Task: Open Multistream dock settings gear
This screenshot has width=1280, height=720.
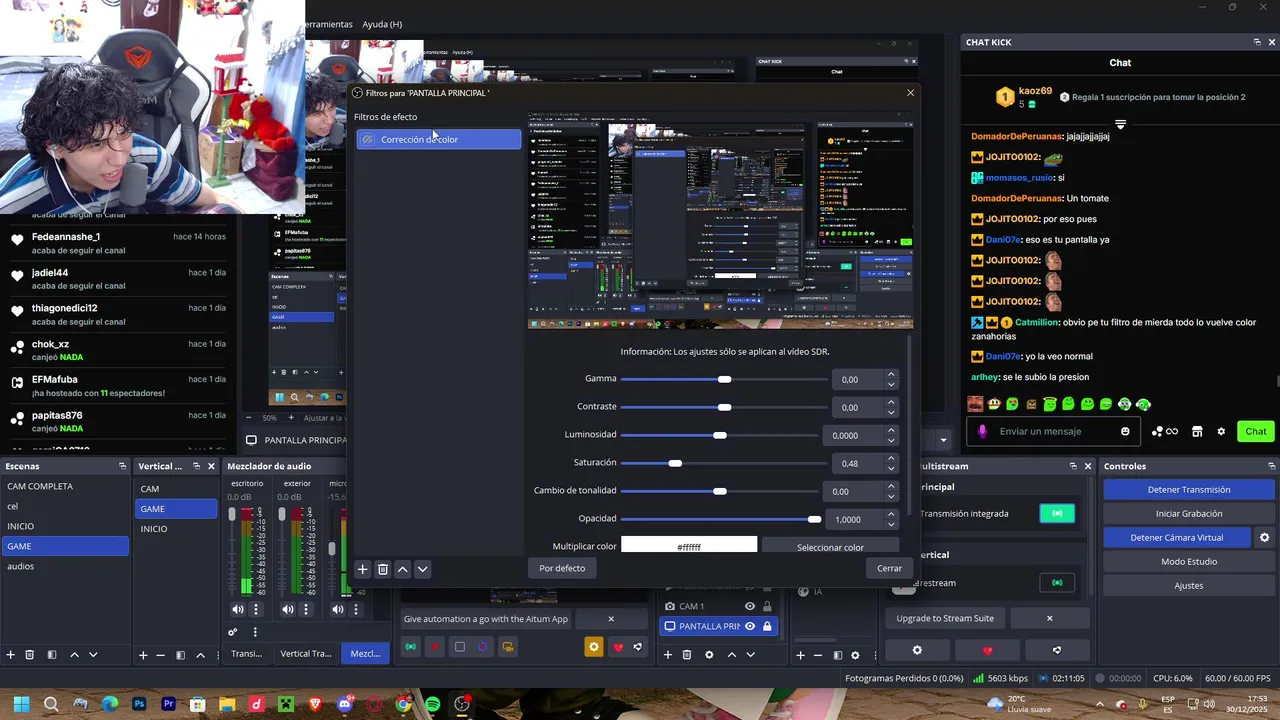Action: coord(917,650)
